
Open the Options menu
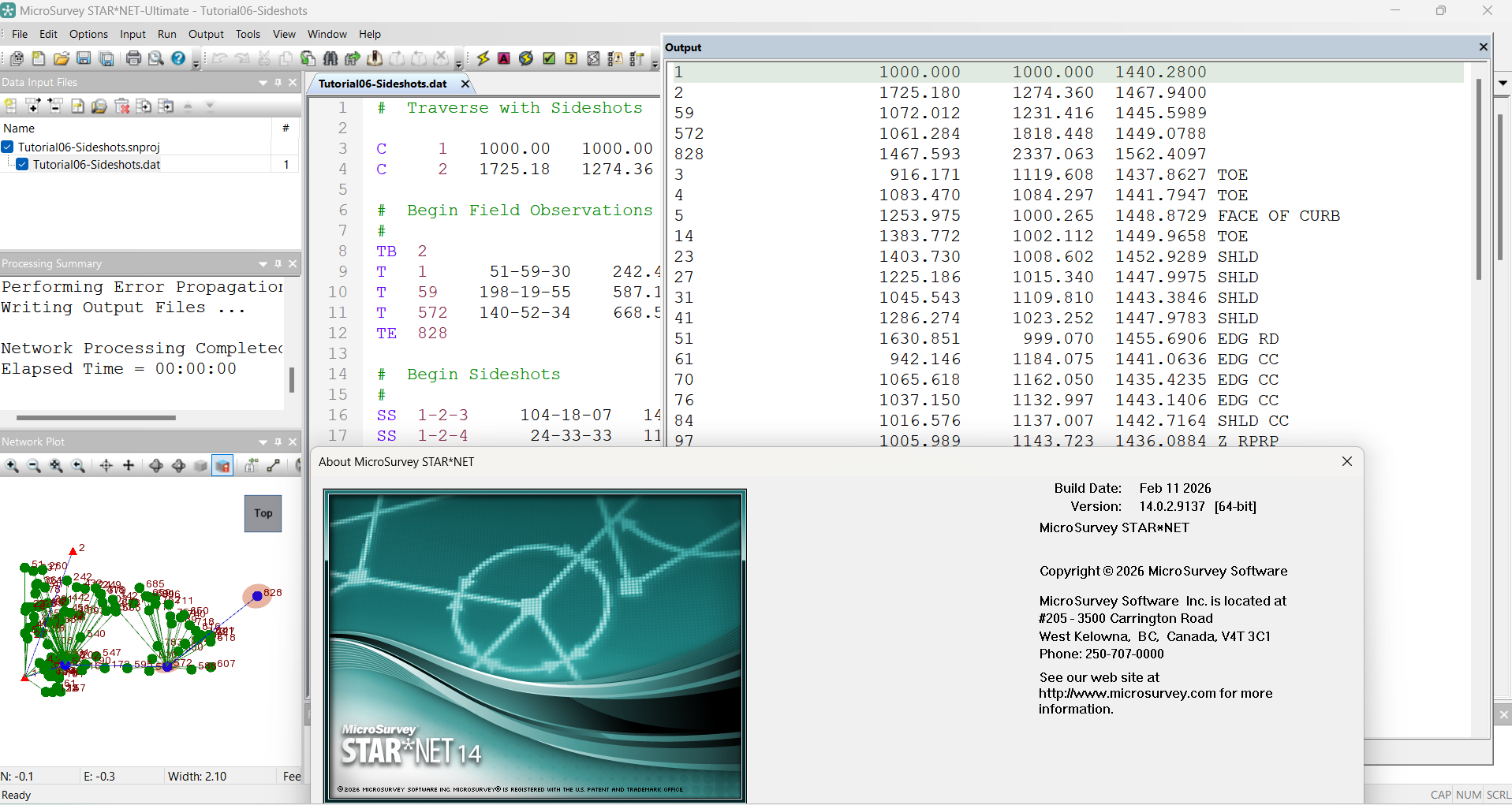point(88,34)
